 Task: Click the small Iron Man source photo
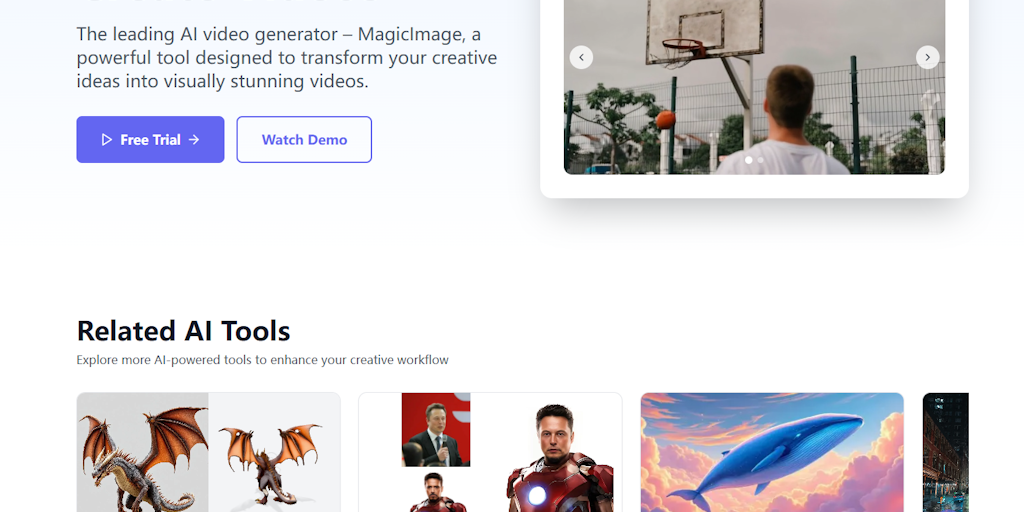tap(437, 491)
